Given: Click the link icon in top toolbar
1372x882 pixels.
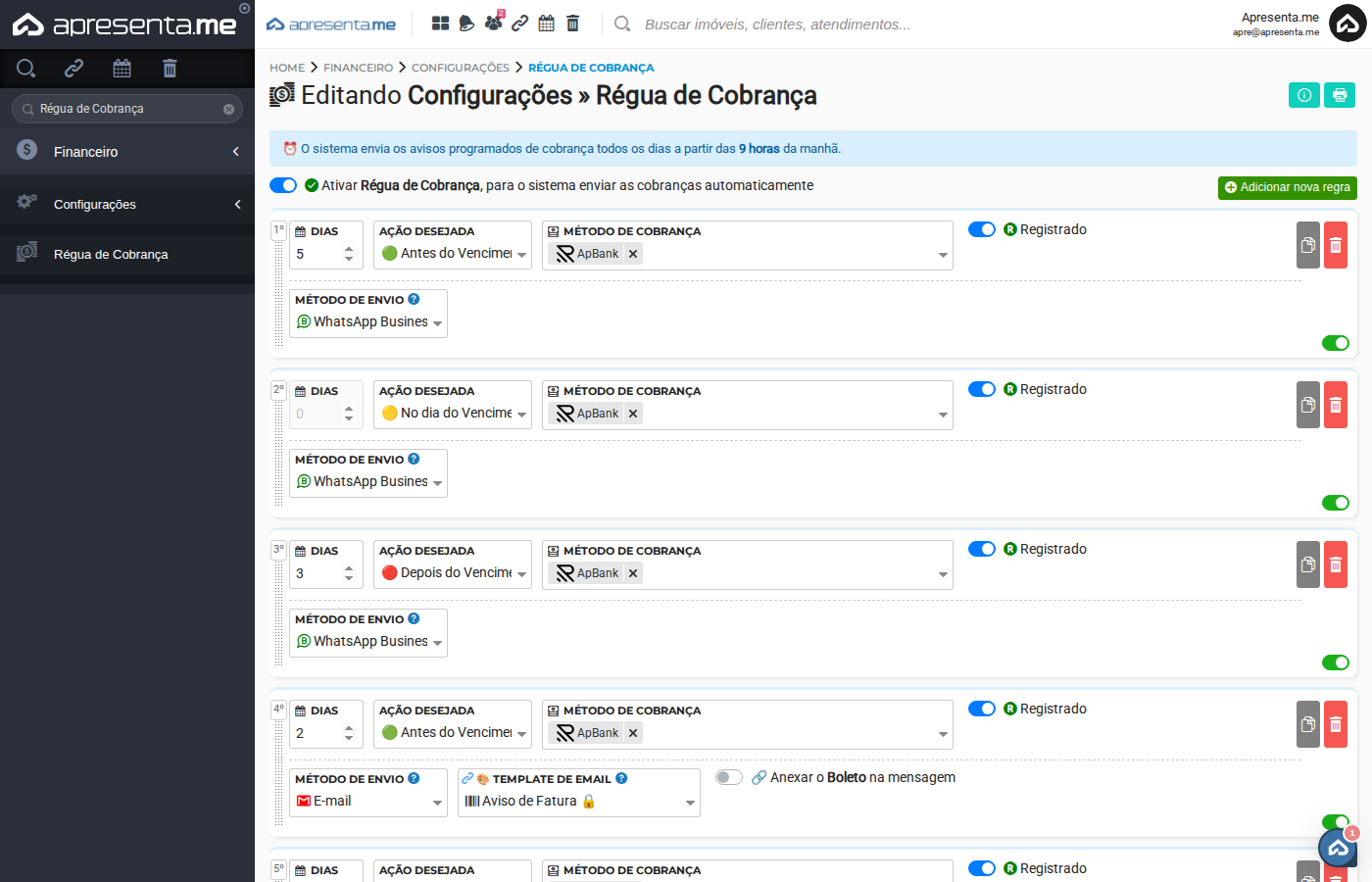Looking at the screenshot, I should [x=519, y=22].
